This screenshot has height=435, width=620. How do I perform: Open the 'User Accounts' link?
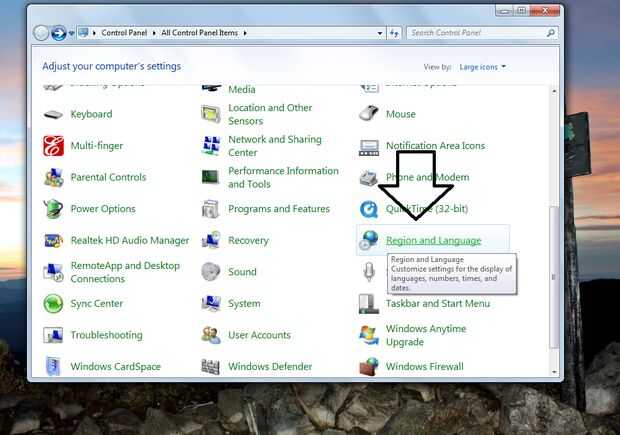[259, 335]
